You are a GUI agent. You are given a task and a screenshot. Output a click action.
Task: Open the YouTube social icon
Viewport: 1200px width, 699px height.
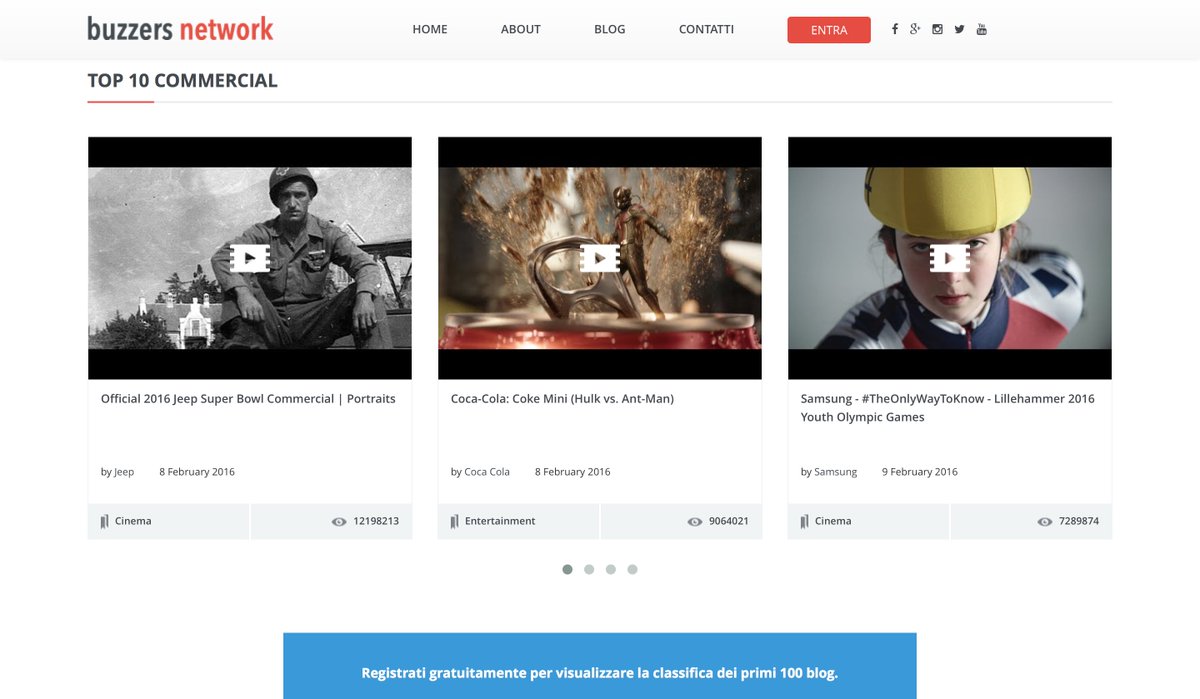(x=981, y=29)
